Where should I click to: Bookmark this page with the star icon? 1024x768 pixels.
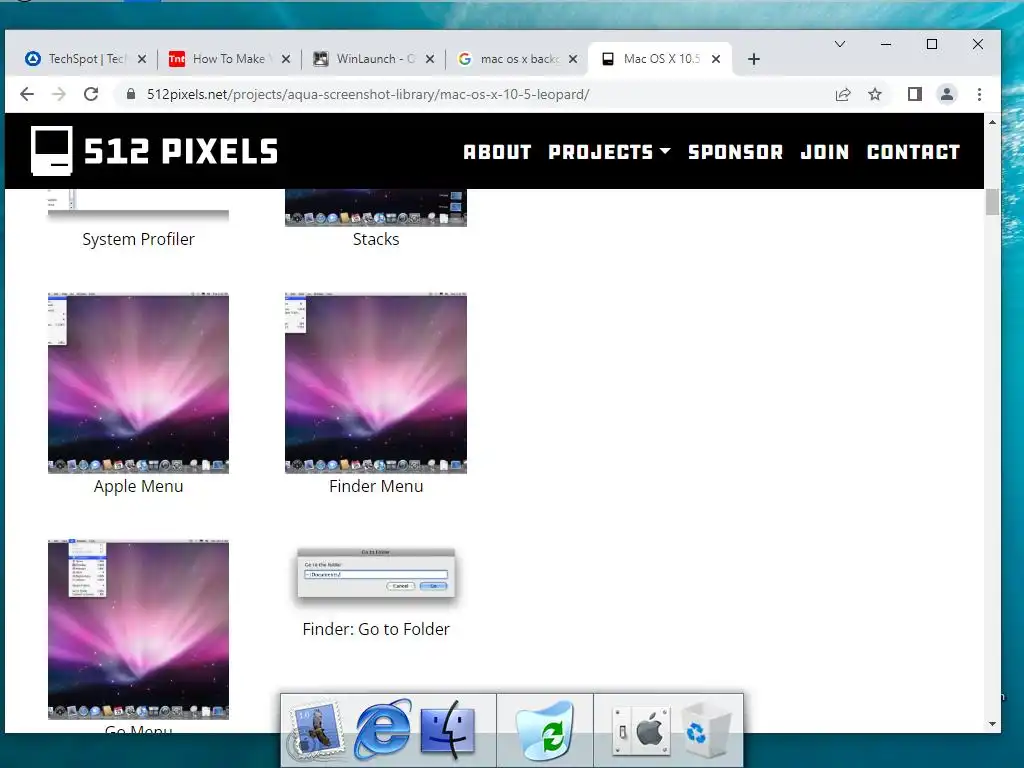pos(875,94)
